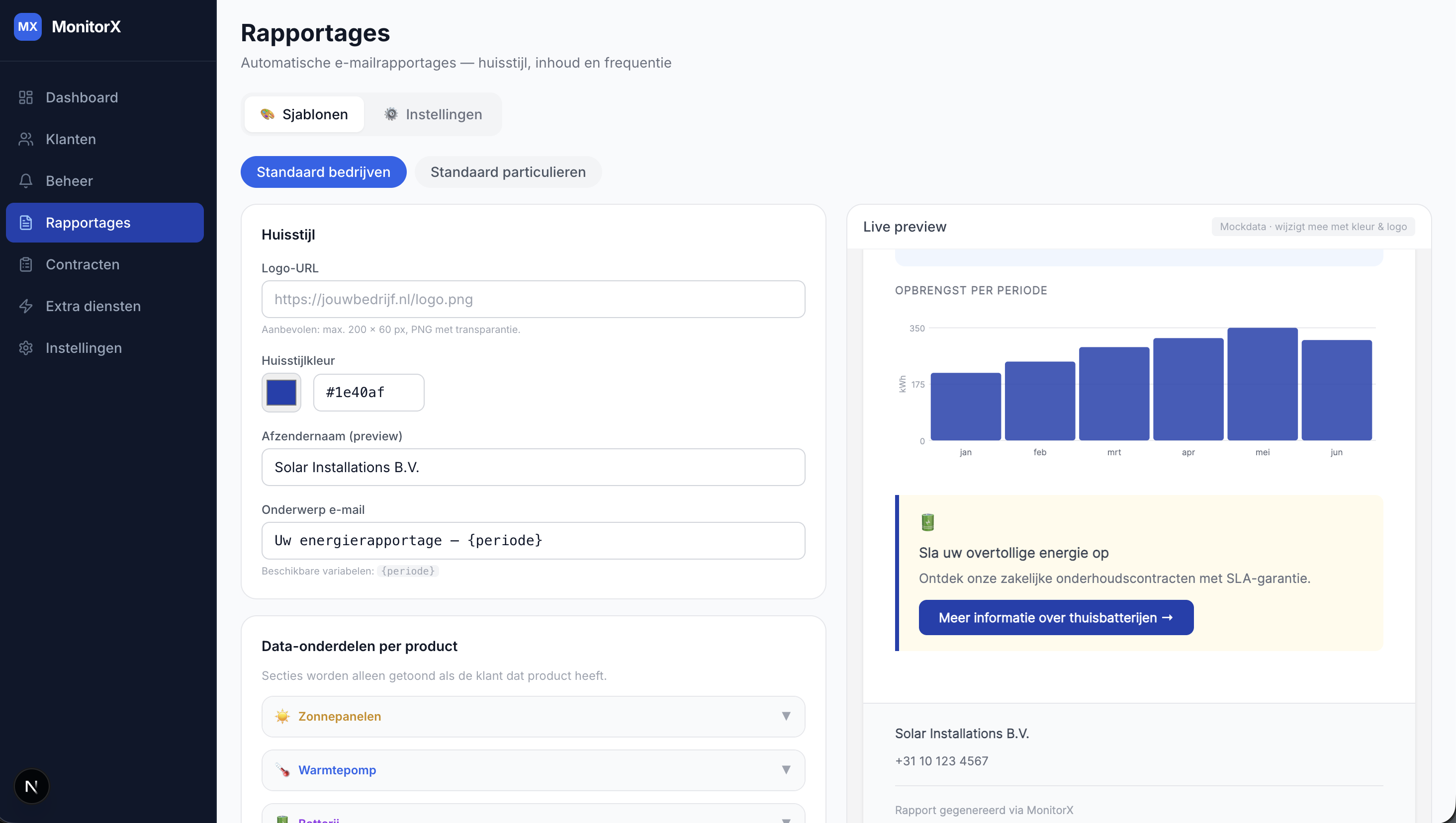
Task: Click the Zonnepanelen dropdown arrow
Action: coord(786,716)
